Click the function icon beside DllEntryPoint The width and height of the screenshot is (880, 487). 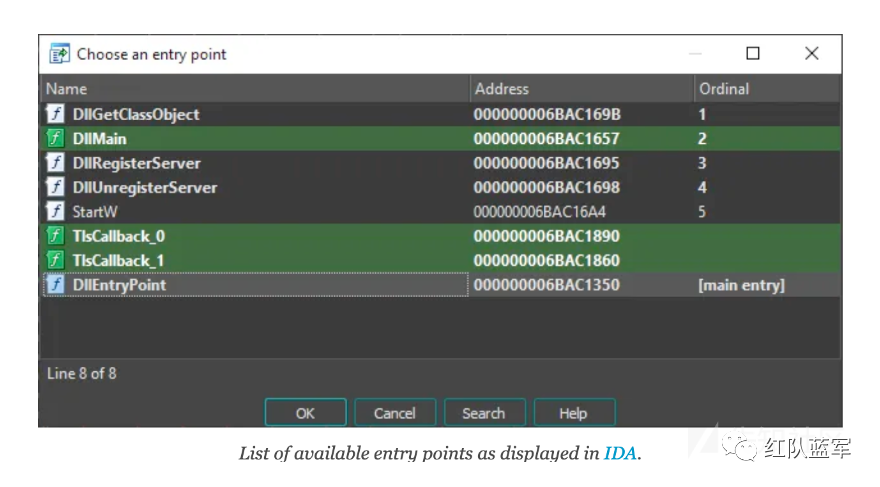pos(55,284)
